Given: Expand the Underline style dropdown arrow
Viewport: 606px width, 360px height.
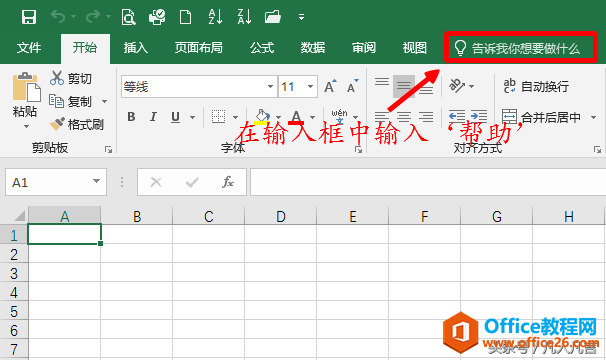Looking at the screenshot, I should coord(192,117).
